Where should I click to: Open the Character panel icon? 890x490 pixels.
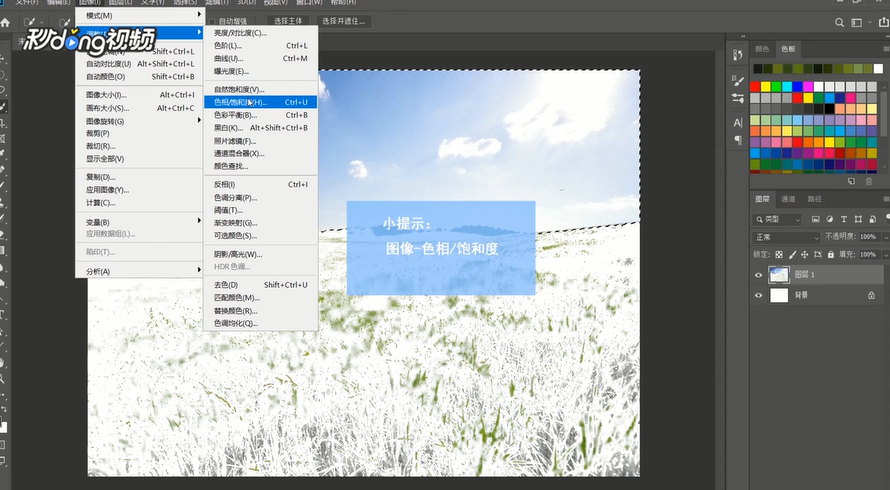[737, 123]
